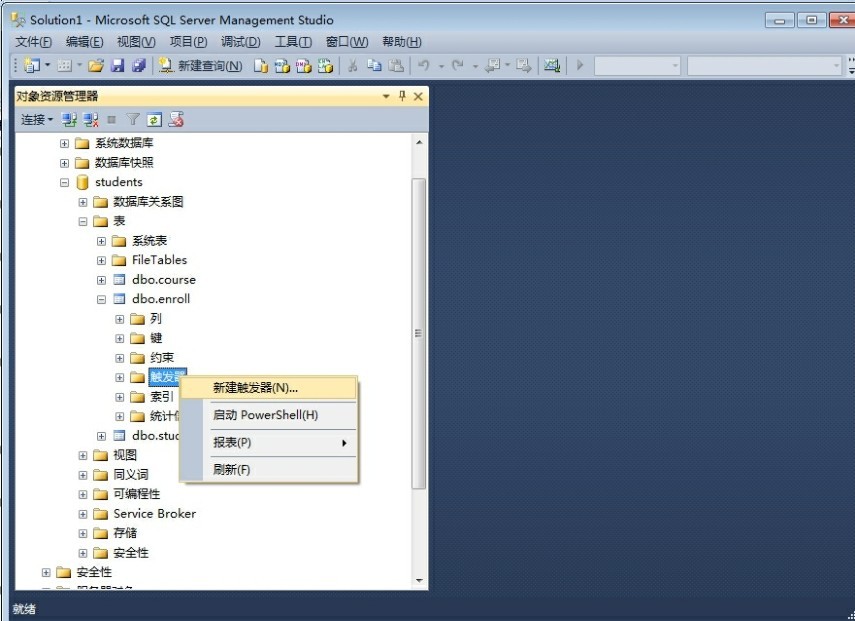
Task: Click the Stop icon in Object Explorer
Action: click(x=112, y=119)
